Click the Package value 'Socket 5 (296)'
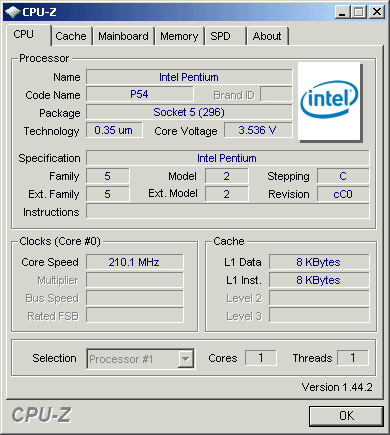Viewport: 390px width, 435px height. coord(189,112)
